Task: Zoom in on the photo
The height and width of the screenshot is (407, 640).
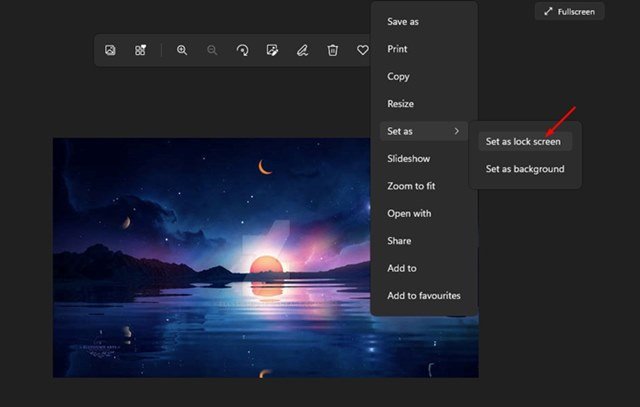Action: [x=182, y=50]
